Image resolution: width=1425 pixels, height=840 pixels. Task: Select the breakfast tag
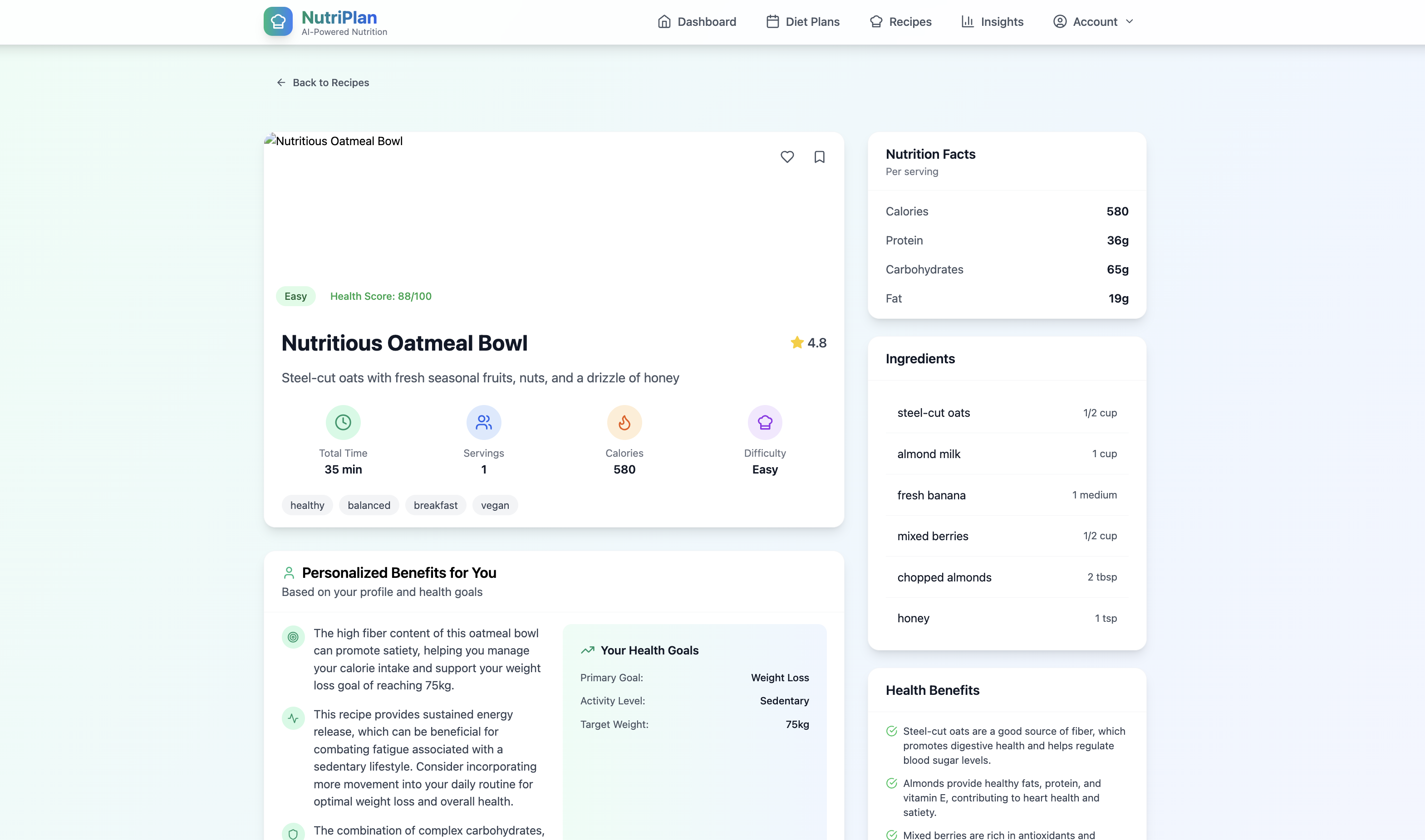tap(435, 505)
